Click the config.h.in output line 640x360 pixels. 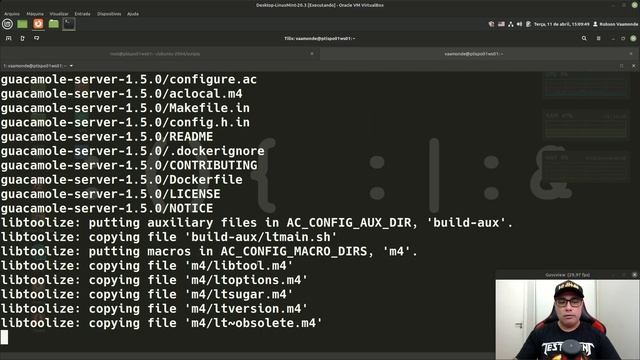coord(125,122)
